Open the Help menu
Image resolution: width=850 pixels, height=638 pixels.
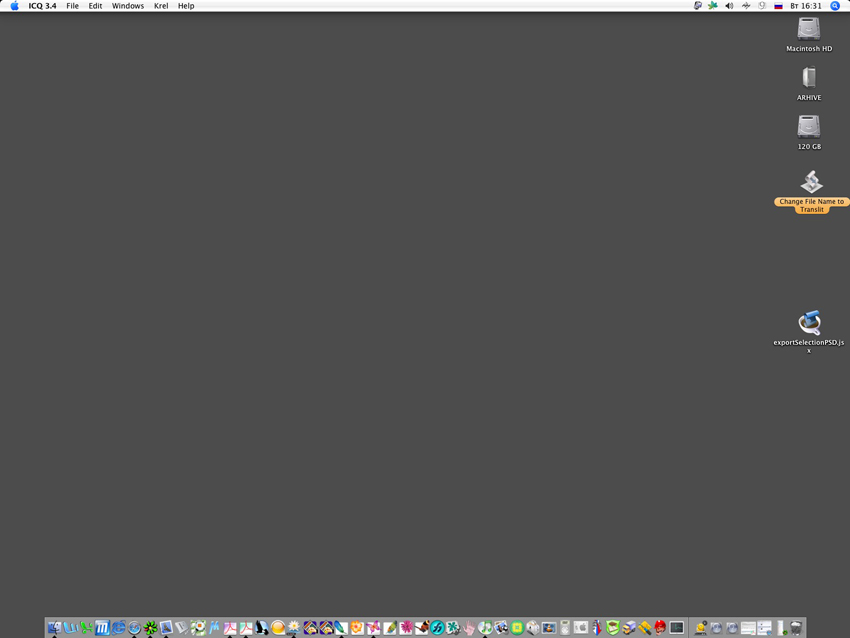pos(186,6)
